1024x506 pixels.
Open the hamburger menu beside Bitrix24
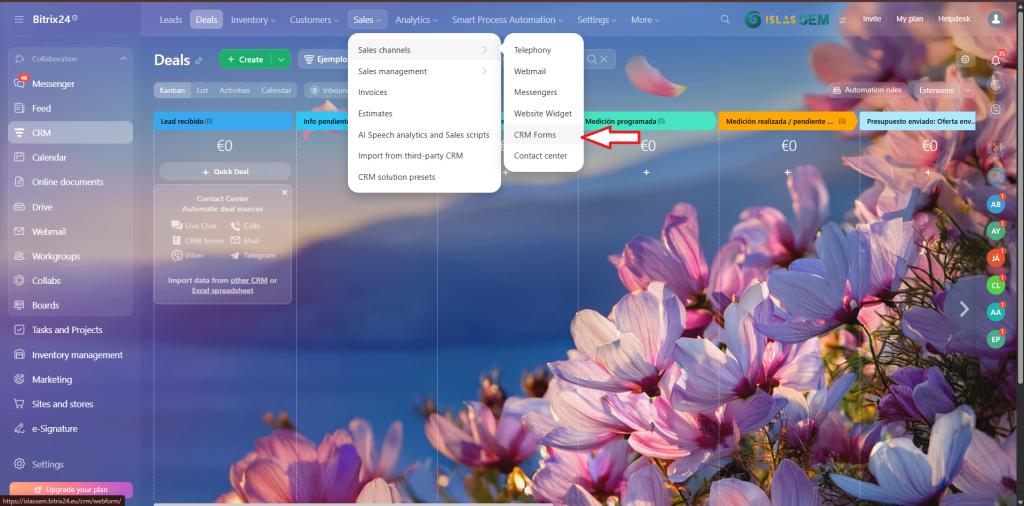[x=20, y=19]
